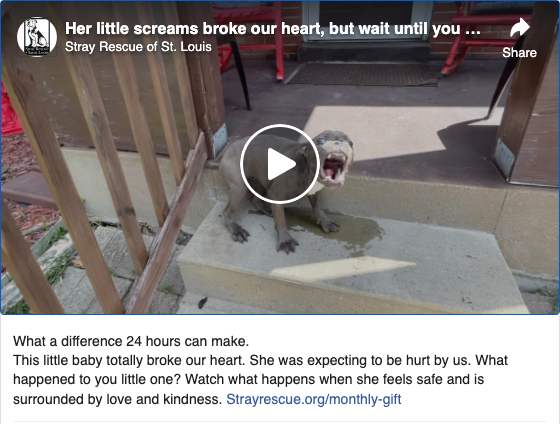Play the Stray Rescue video
The height and width of the screenshot is (424, 560).
280,164
